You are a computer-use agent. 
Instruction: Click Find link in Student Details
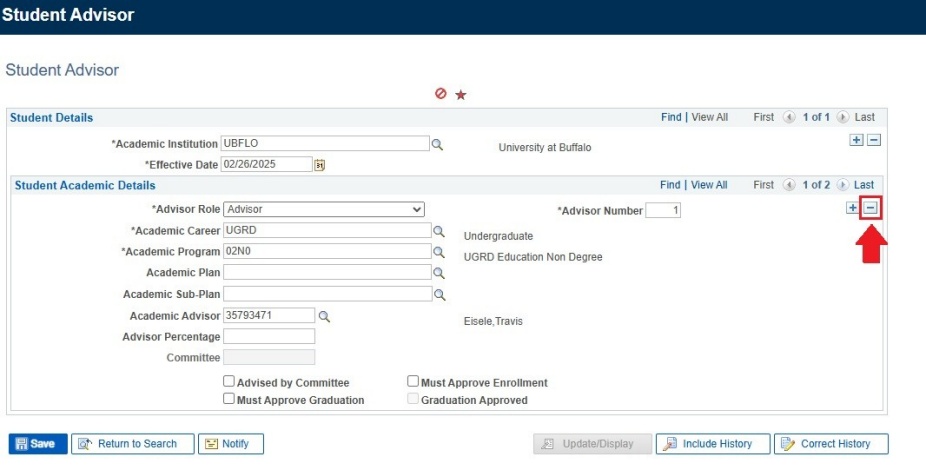671,117
